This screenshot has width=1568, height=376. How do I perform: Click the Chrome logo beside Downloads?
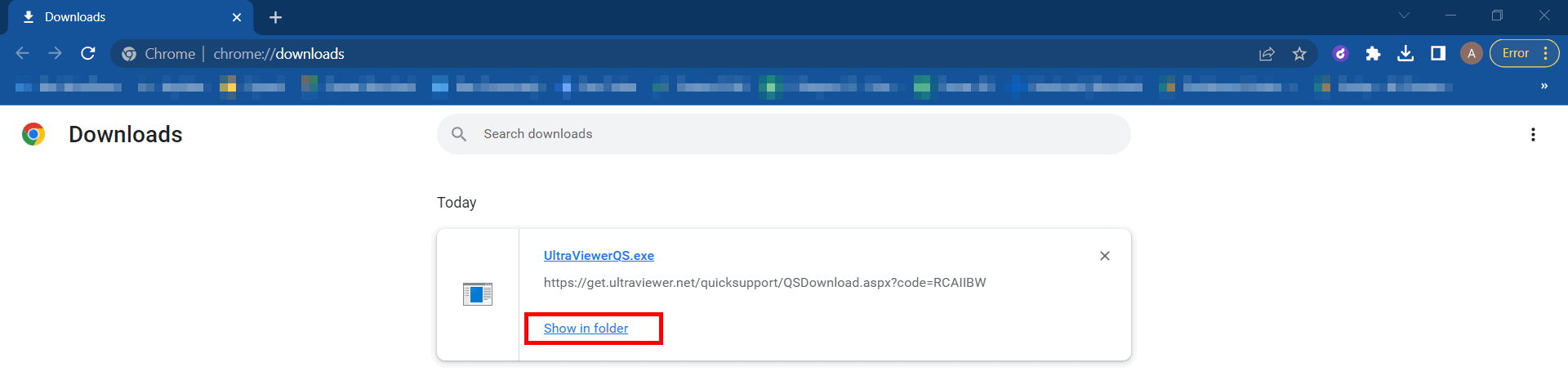point(33,134)
